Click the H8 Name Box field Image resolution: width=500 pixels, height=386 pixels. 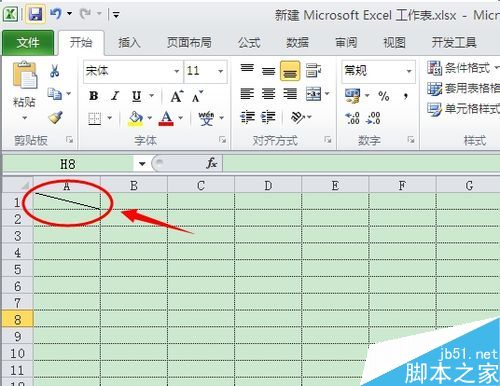point(68,164)
